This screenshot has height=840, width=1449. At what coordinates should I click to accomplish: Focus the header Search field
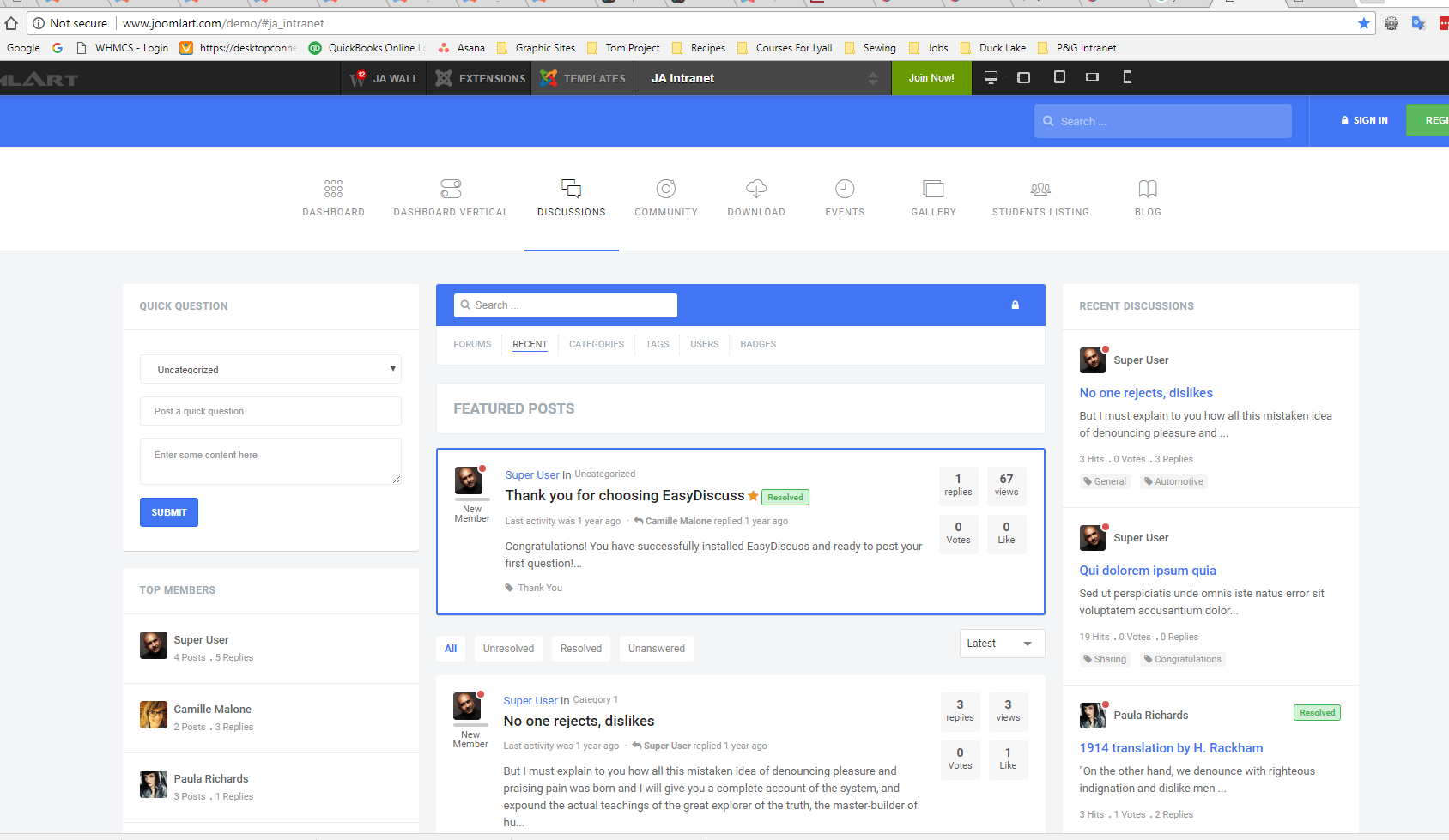[1162, 121]
